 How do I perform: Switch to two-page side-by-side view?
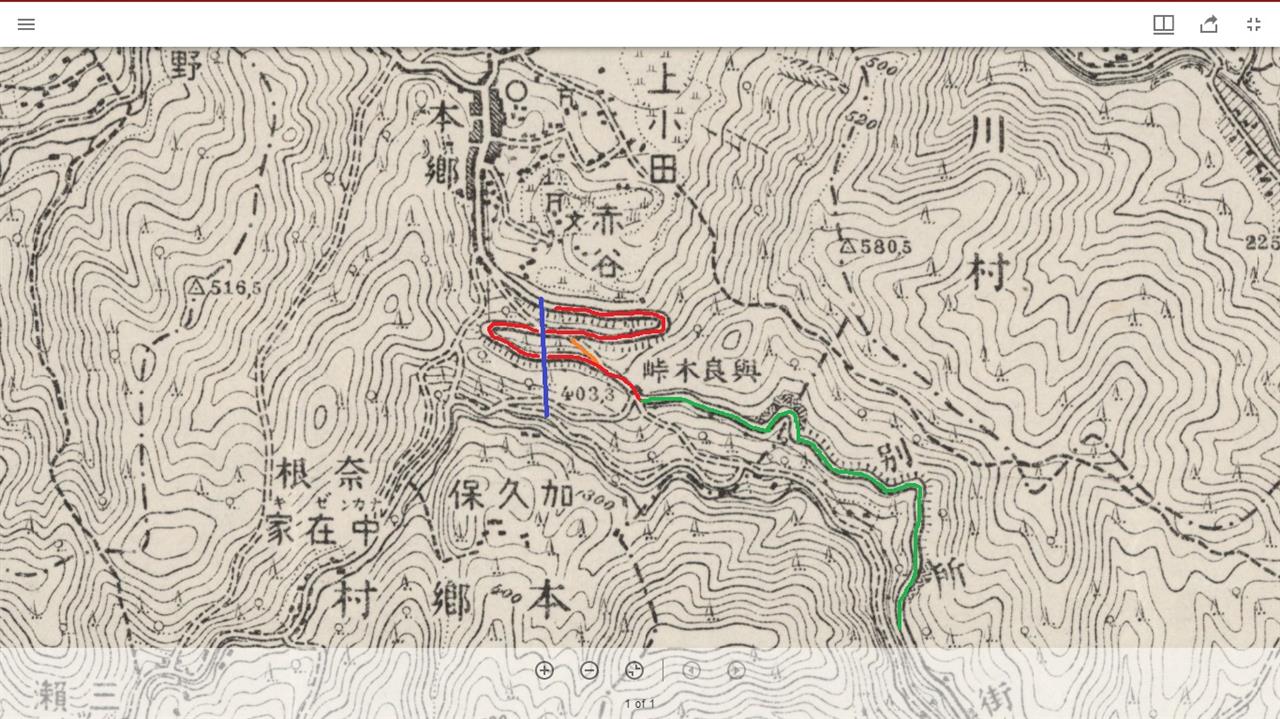[x=1163, y=24]
